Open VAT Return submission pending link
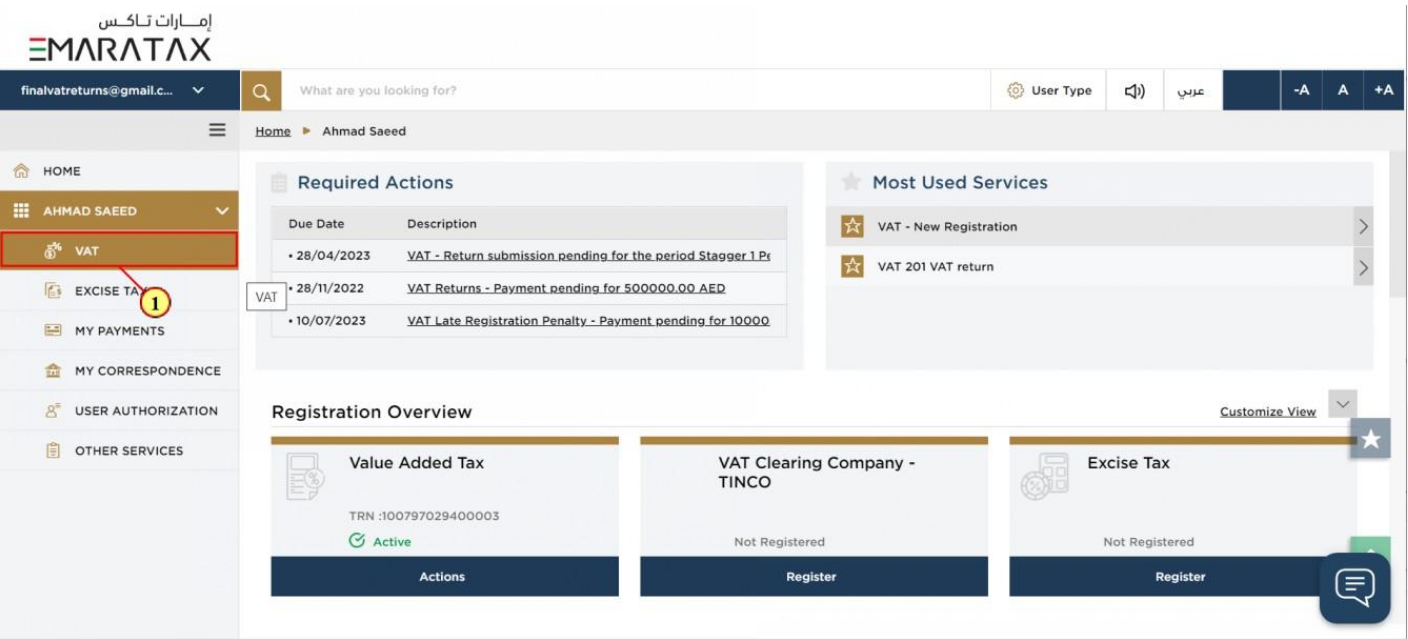1408x639 pixels. point(588,255)
